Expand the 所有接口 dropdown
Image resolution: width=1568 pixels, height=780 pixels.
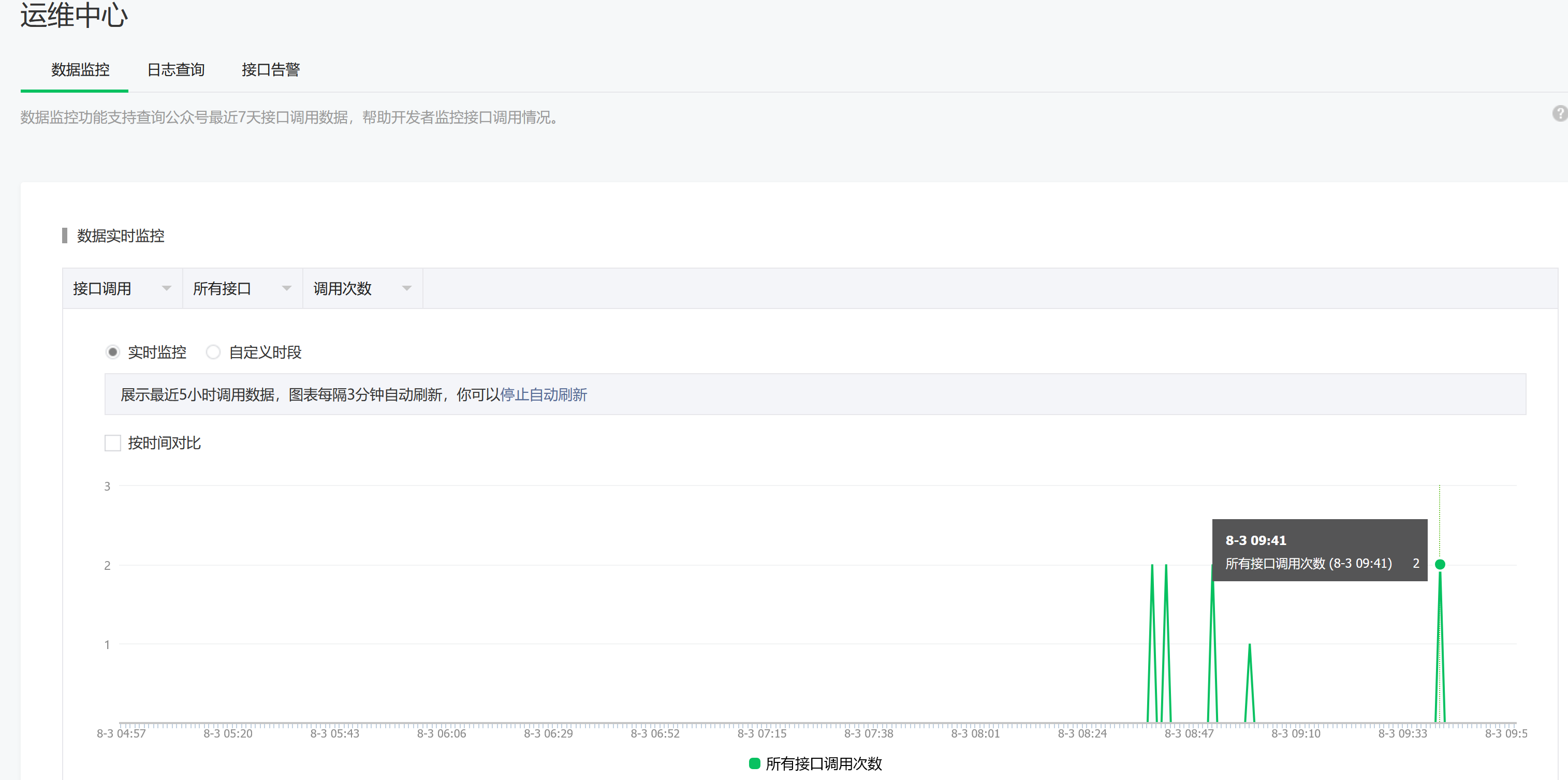[x=242, y=288]
